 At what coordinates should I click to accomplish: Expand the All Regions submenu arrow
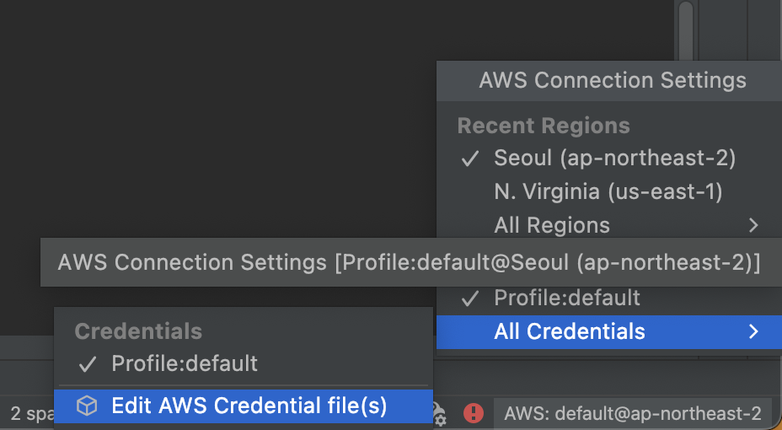click(x=754, y=225)
